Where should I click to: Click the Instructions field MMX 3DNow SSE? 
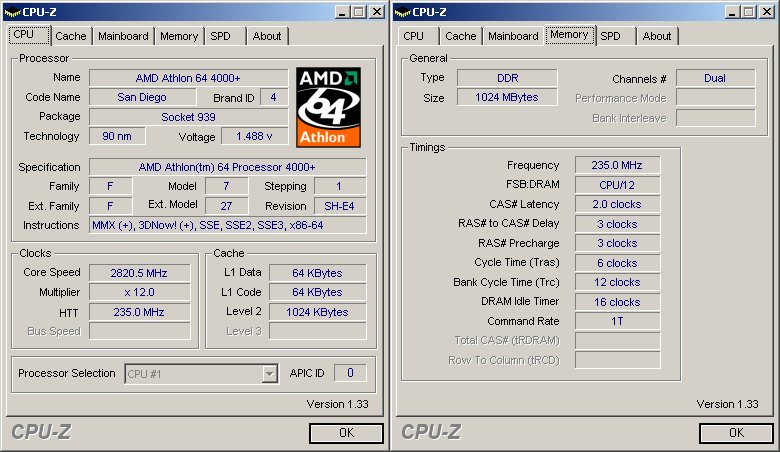[x=227, y=225]
